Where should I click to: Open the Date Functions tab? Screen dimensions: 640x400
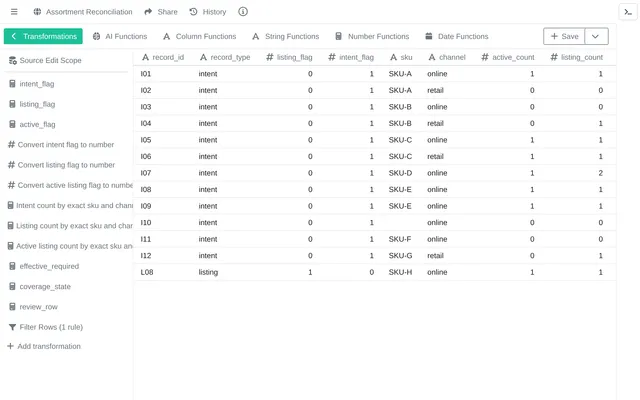tap(456, 36)
